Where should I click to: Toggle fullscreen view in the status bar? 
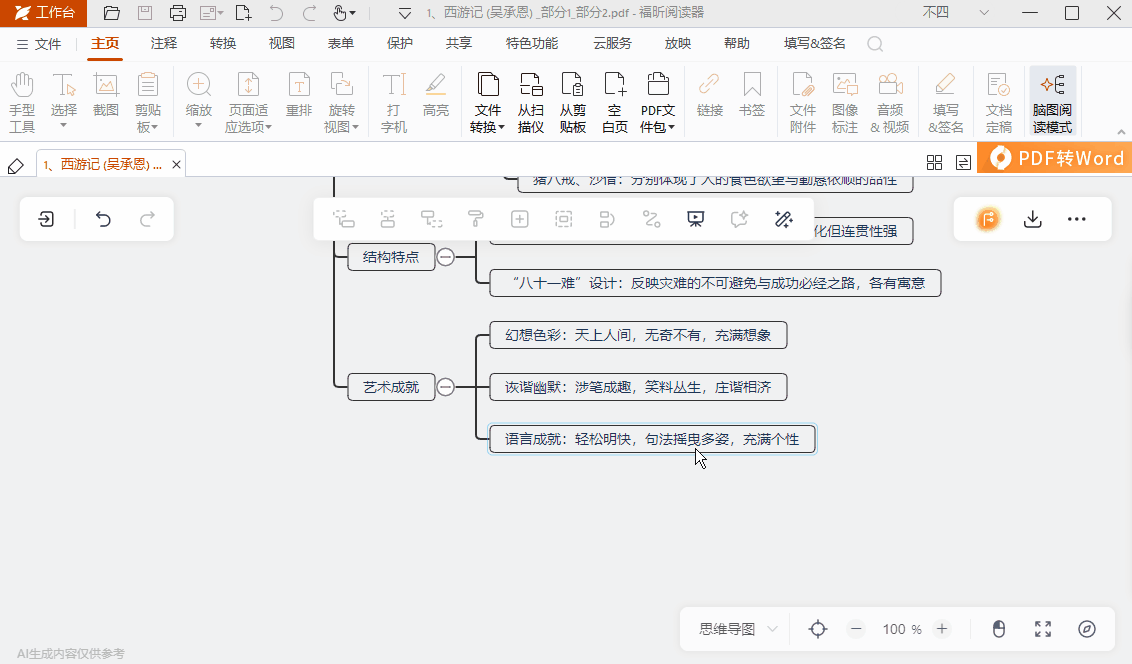(x=1043, y=629)
